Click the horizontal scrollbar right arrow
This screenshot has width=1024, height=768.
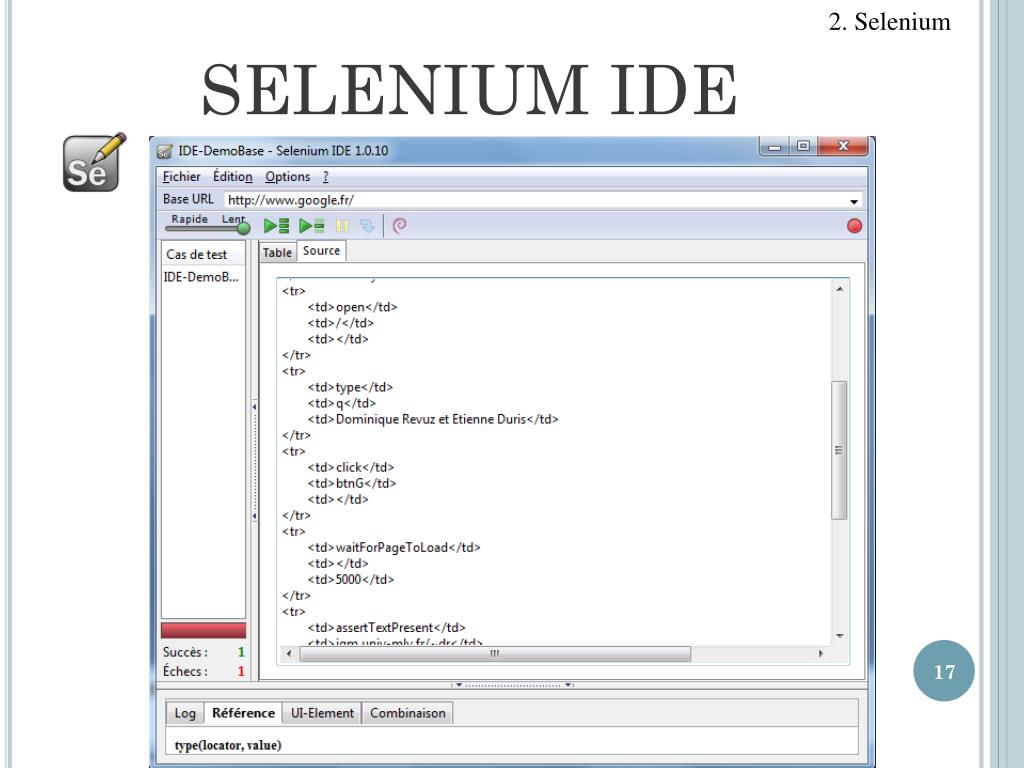tap(821, 653)
